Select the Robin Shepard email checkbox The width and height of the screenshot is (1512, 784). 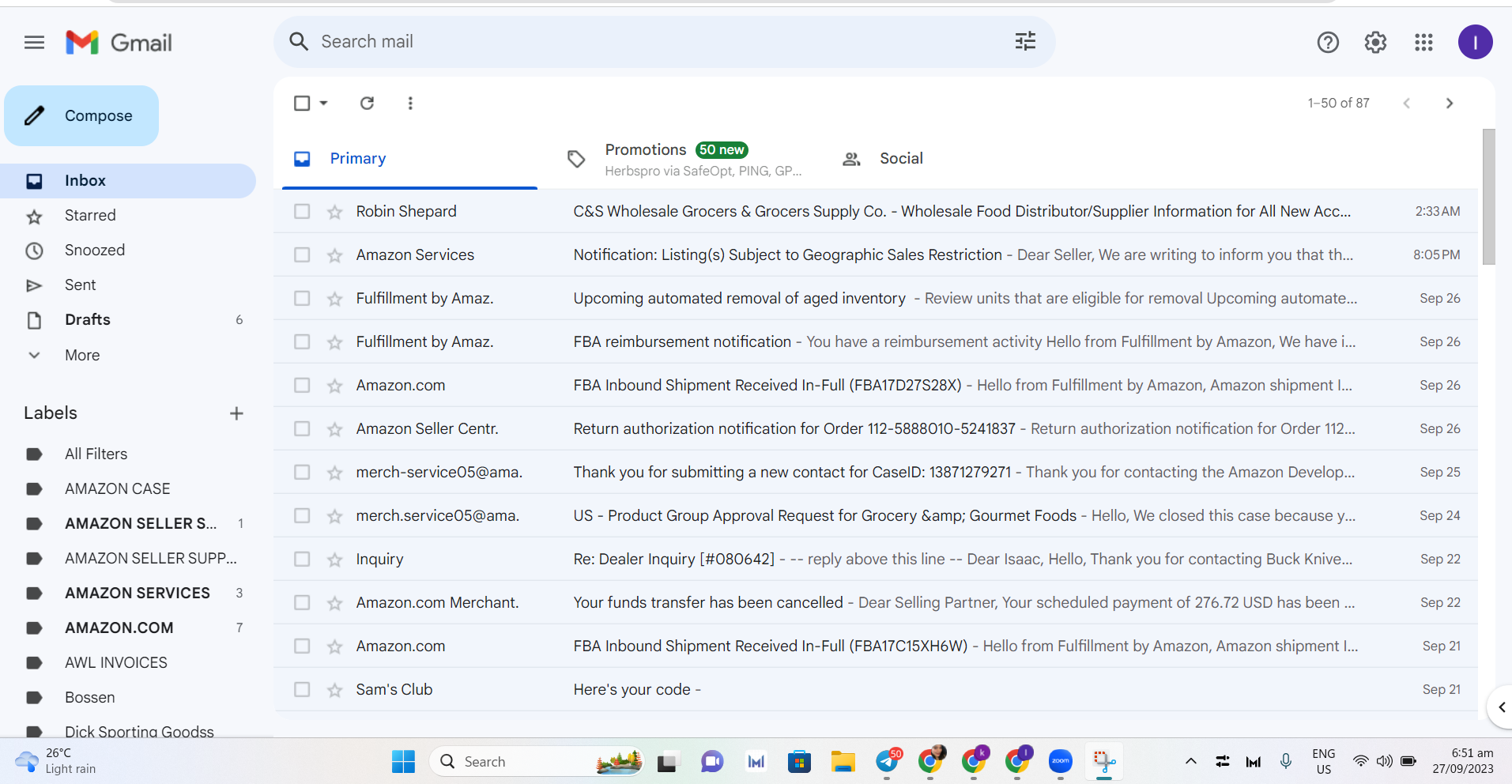[x=302, y=212]
